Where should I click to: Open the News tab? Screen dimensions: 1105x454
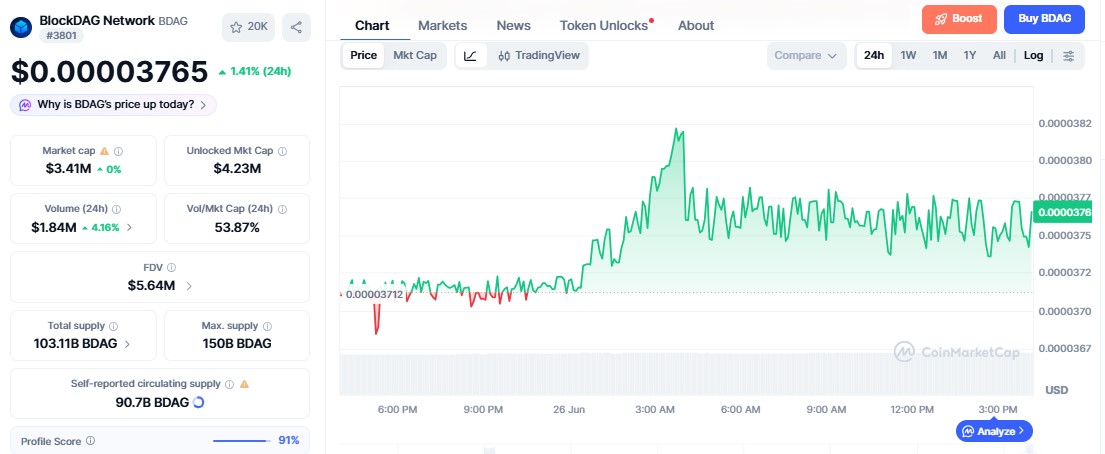click(514, 25)
